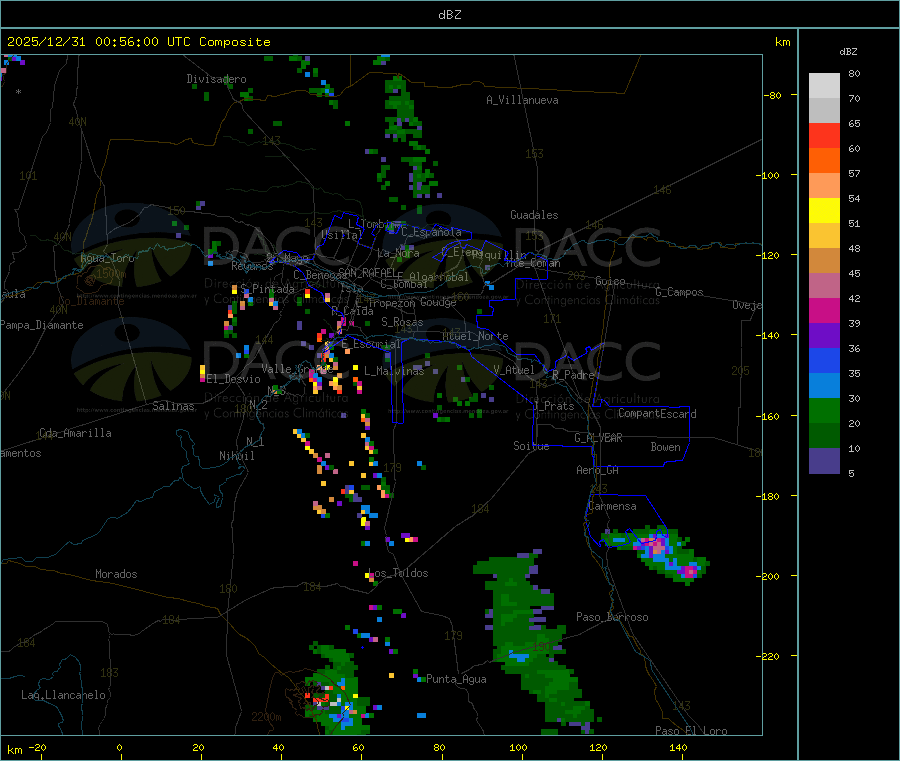
Task: Select the 'S_Rosas' label
Action: coord(402,322)
